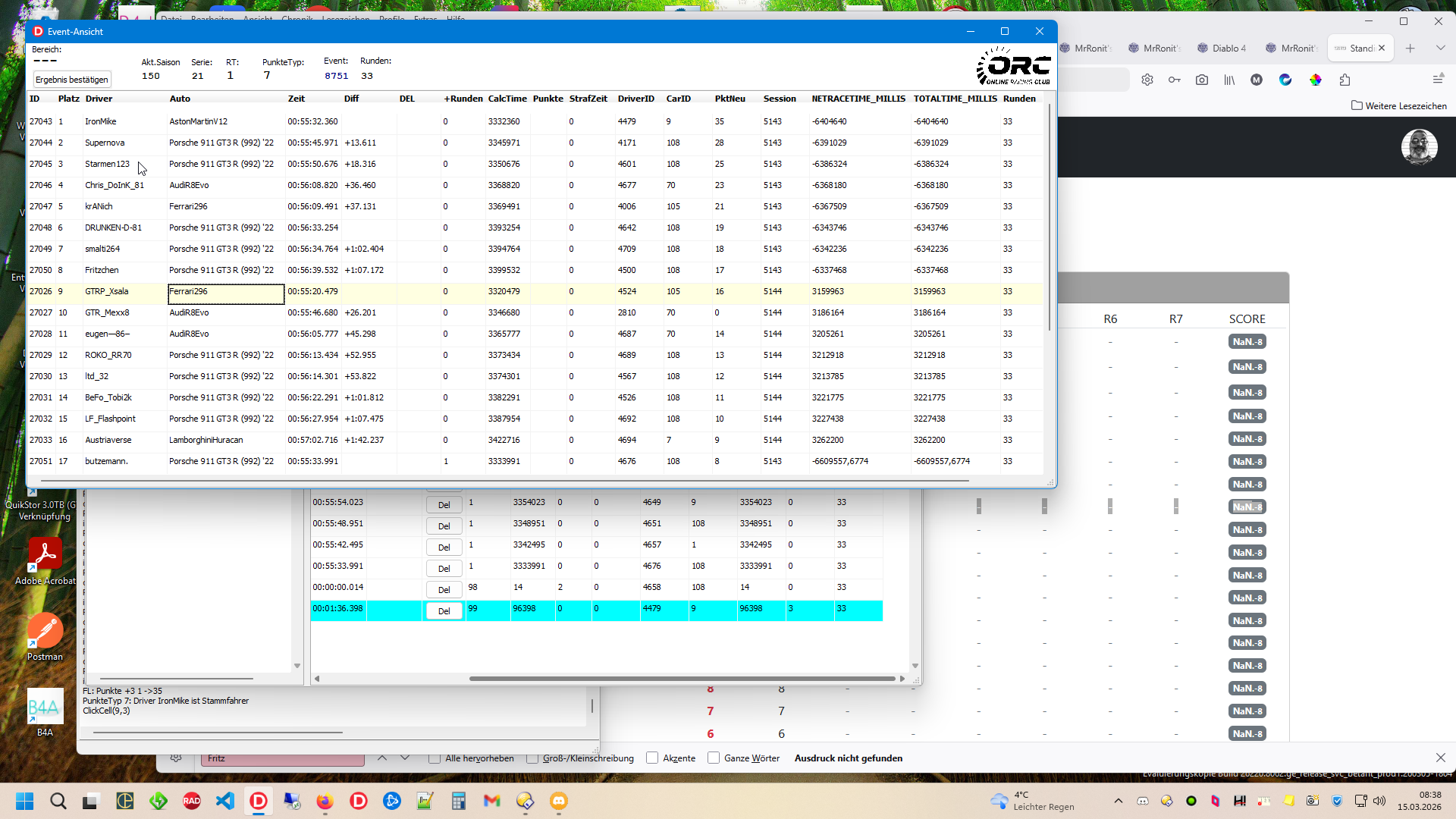Jump to next find result arrow
The image size is (1456, 819).
pyautogui.click(x=405, y=758)
